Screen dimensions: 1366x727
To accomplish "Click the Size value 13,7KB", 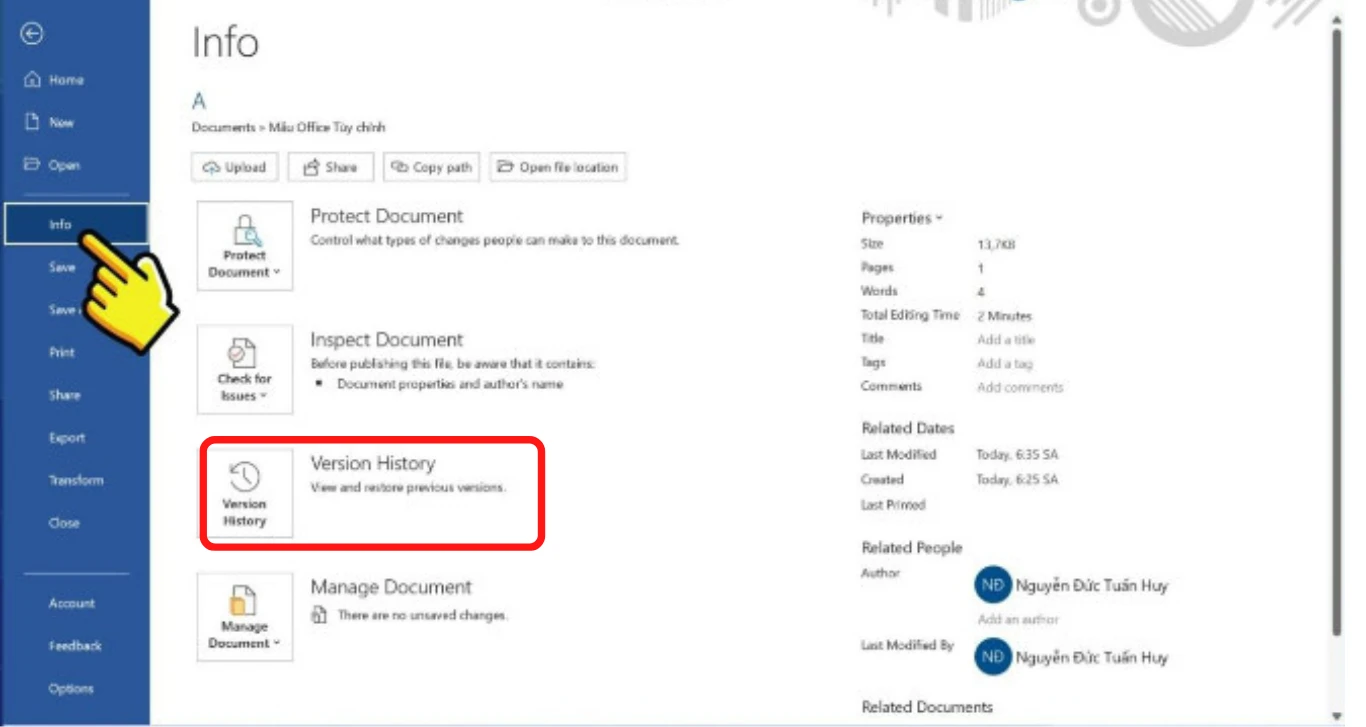I will point(996,244).
